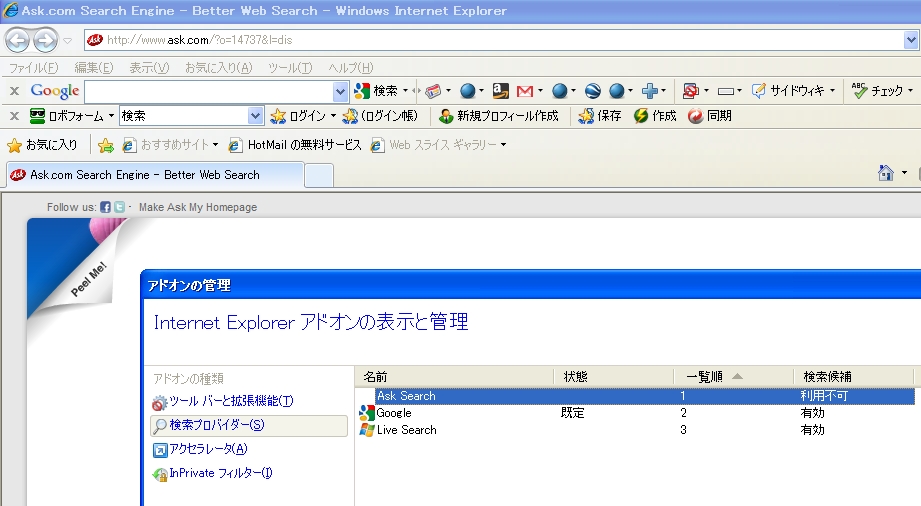Image resolution: width=921 pixels, height=506 pixels.
Task: Select the Ask Search provider row
Action: coord(636,396)
